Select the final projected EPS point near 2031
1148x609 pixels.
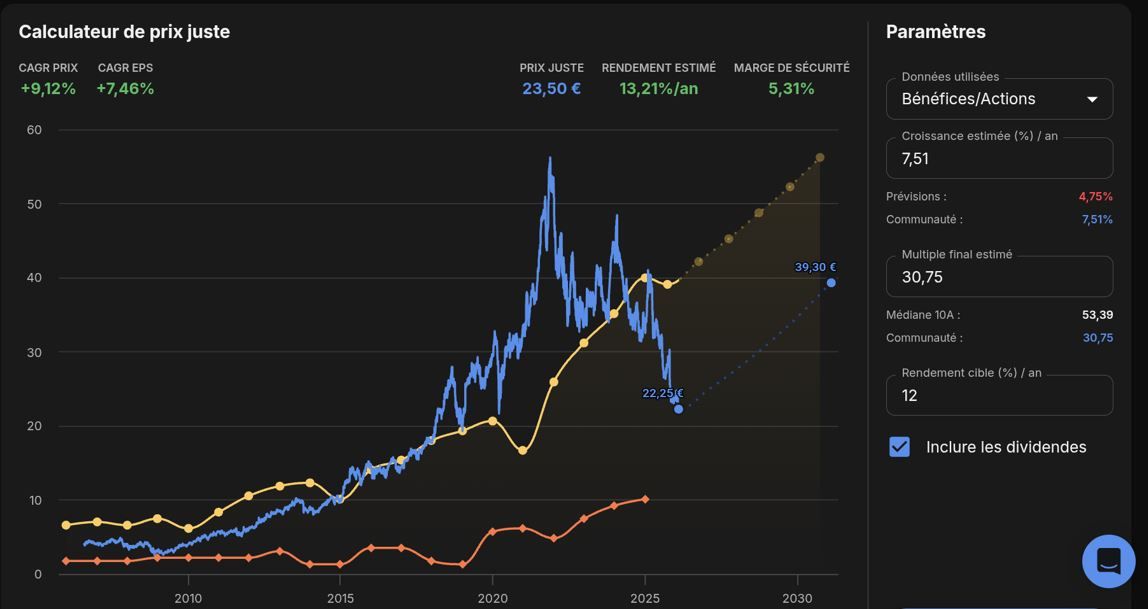[x=820, y=157]
